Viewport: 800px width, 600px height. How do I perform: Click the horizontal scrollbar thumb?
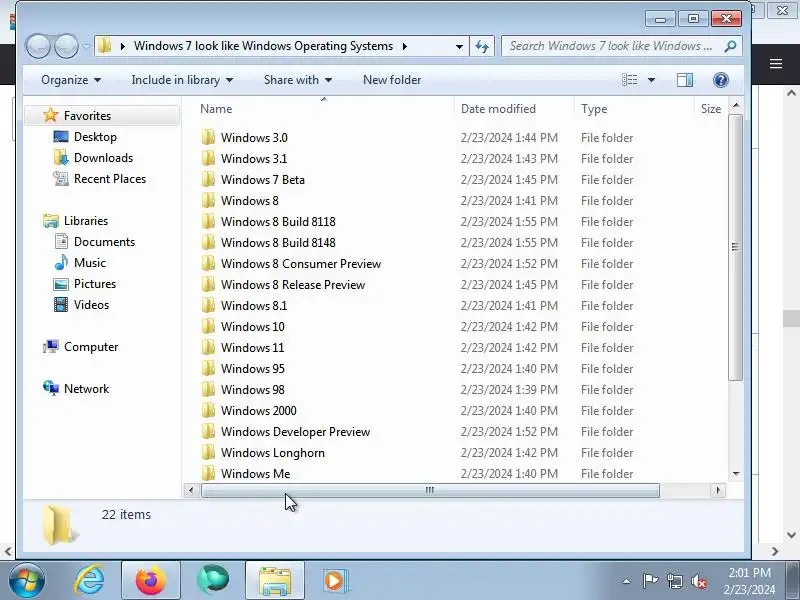430,490
